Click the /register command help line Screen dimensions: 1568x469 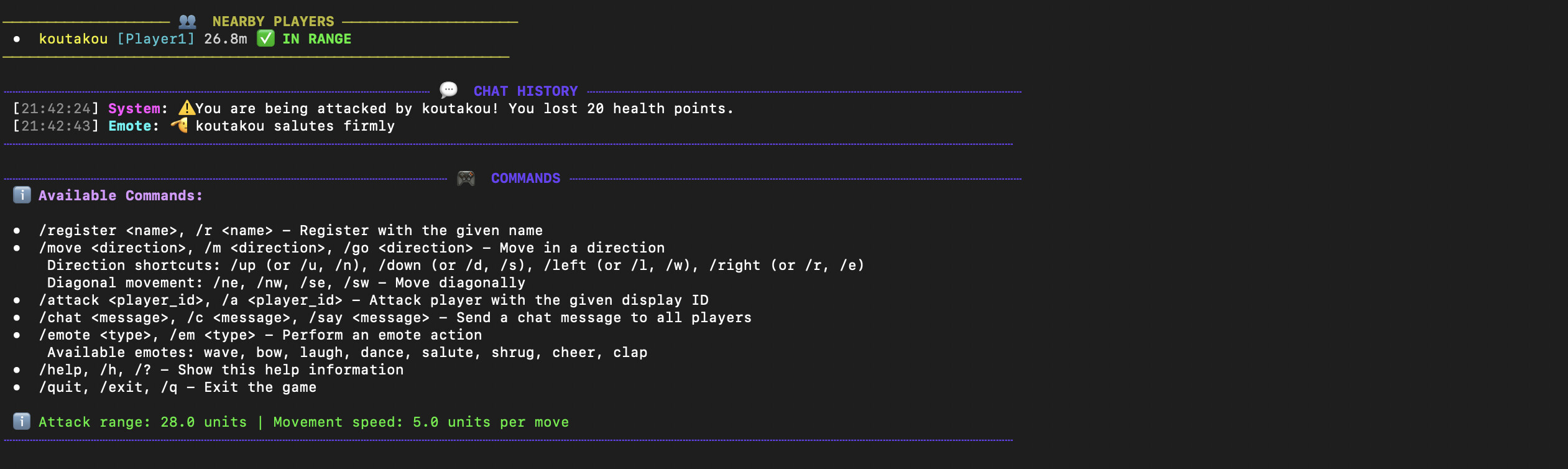291,231
